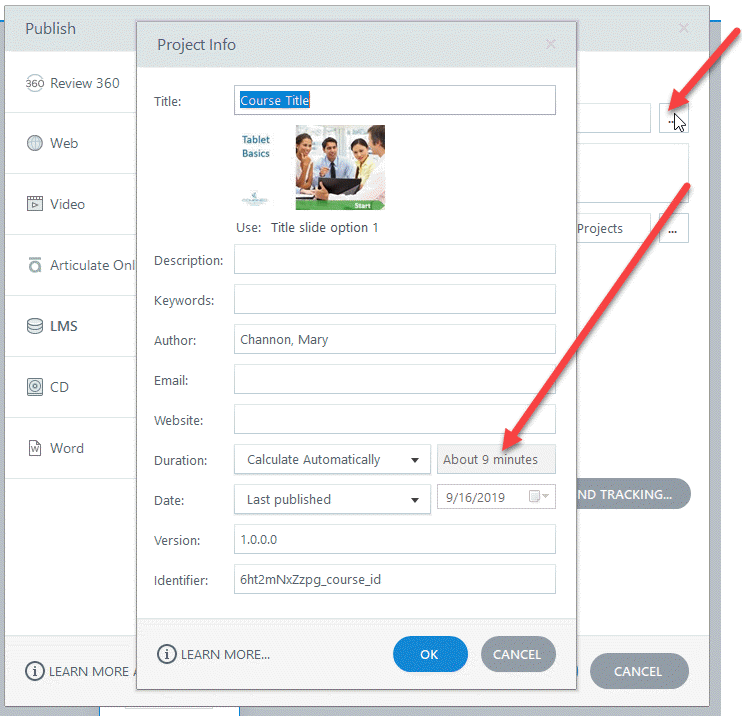Click the info icon in Publish window footer
742x716 pixels.
pyautogui.click(x=35, y=672)
